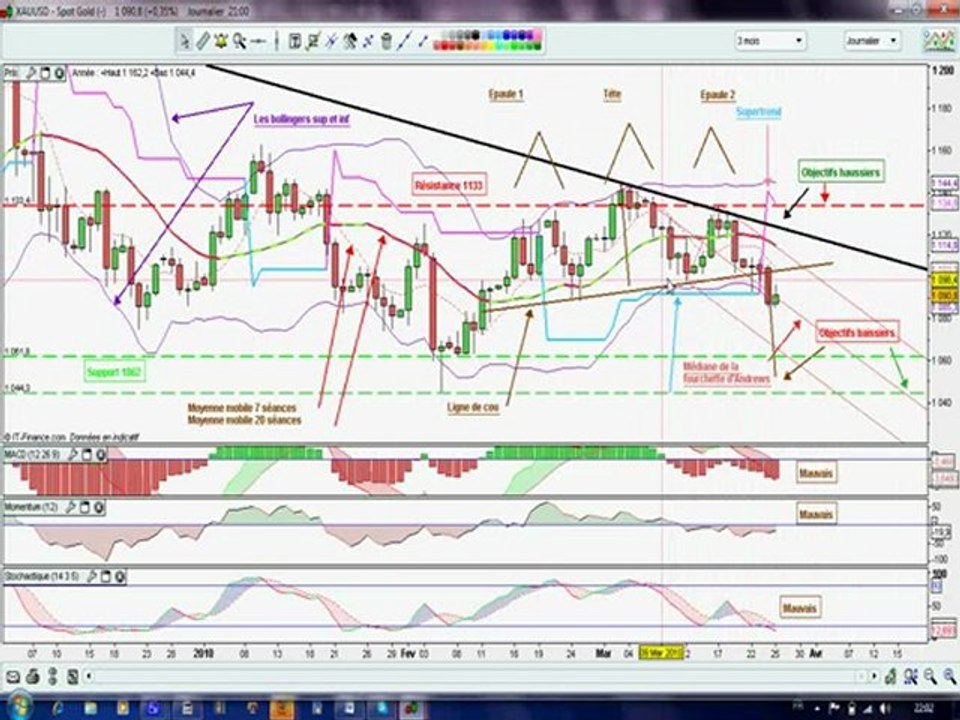The width and height of the screenshot is (960, 720).
Task: Select the crossed lines tool
Action: 331,41
